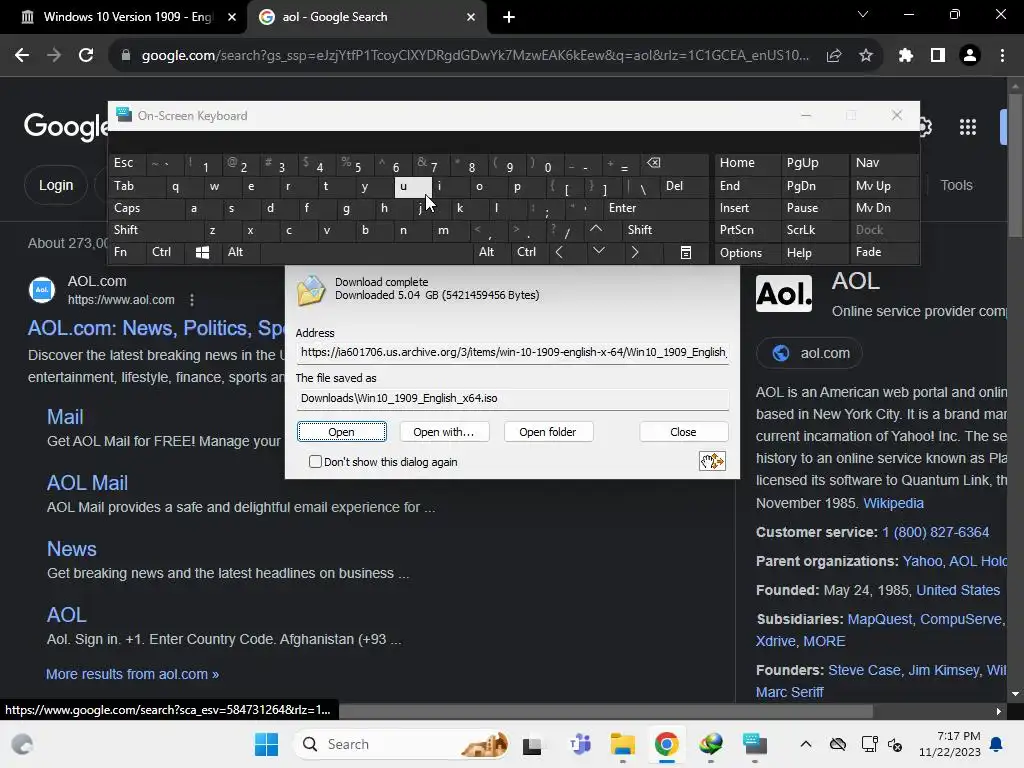Click the aol.com website chip in knowledge panel
Screen dimensions: 1024x768
pyautogui.click(x=810, y=353)
